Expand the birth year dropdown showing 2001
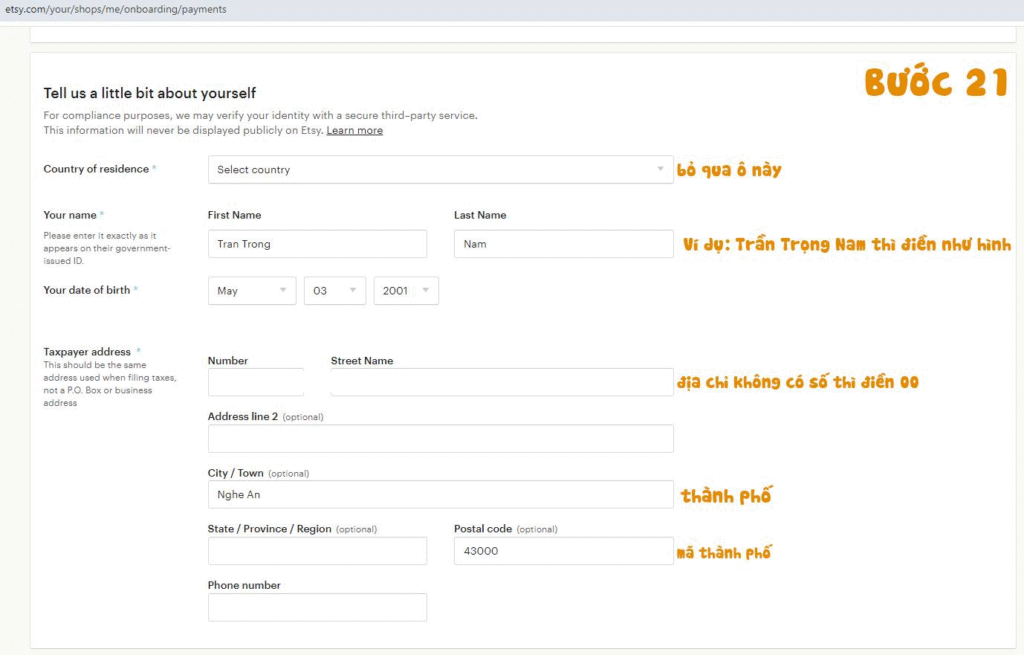 pos(405,291)
